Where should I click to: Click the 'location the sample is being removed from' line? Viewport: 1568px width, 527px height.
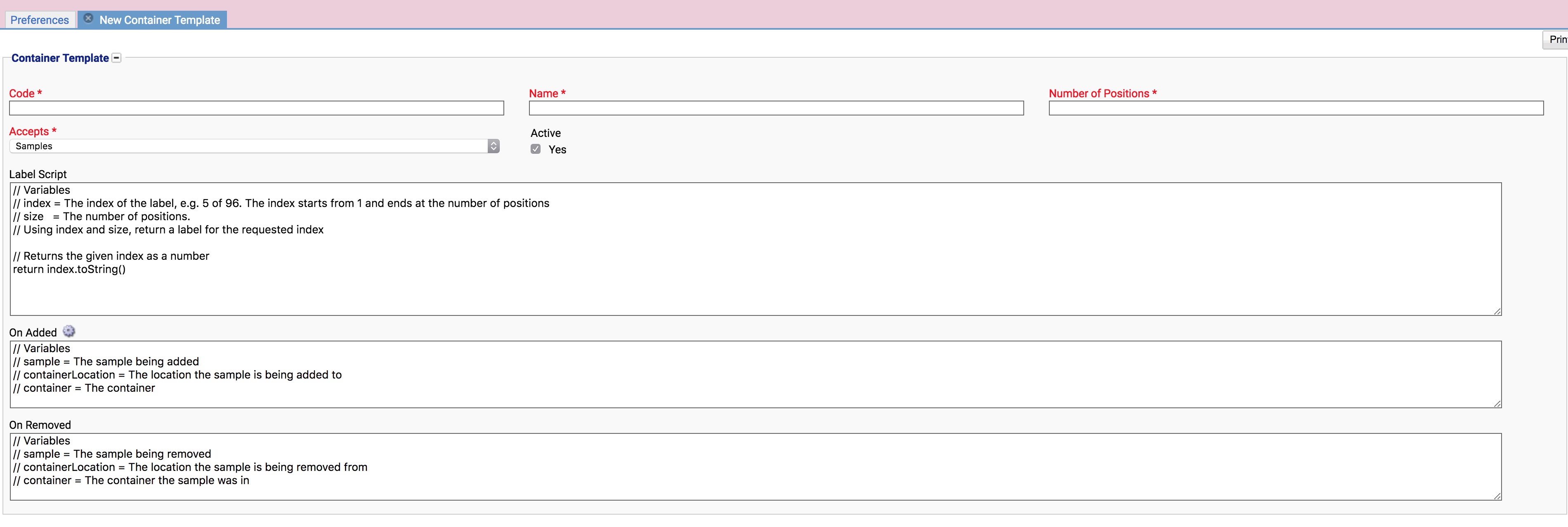click(x=190, y=467)
